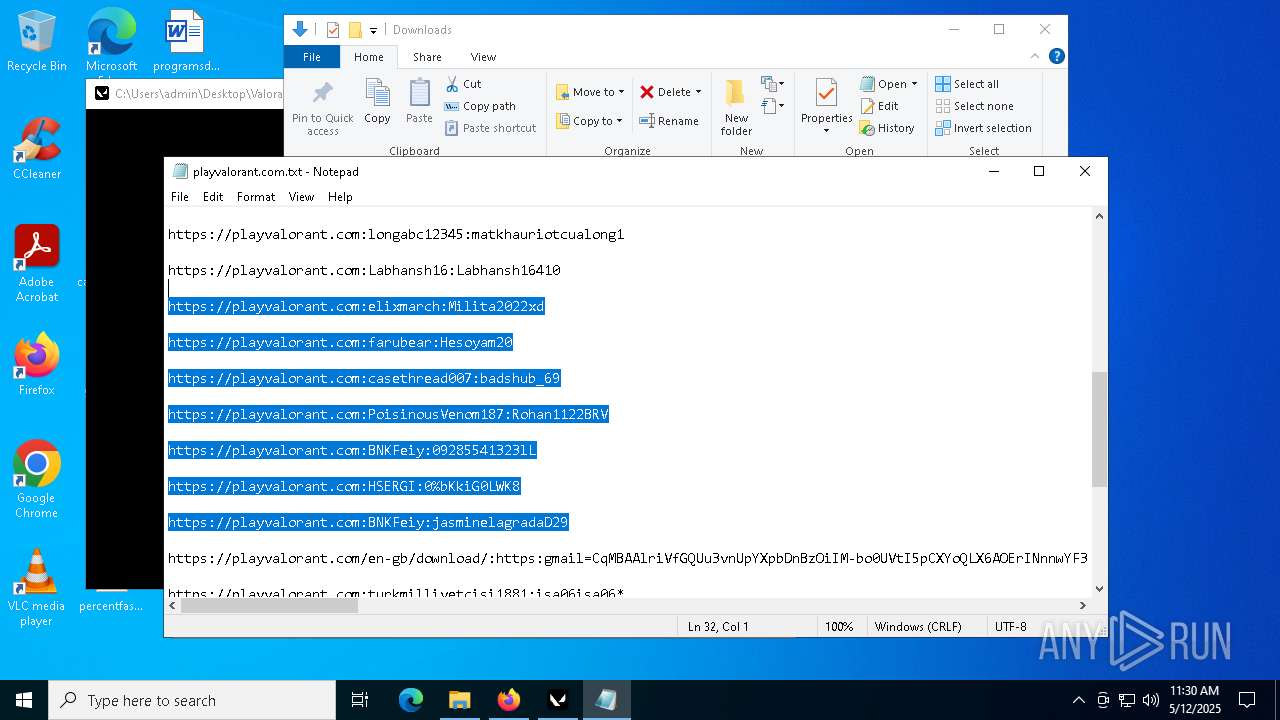Screen dimensions: 1280x720
Task: Open Notepad Format menu
Action: click(x=256, y=197)
